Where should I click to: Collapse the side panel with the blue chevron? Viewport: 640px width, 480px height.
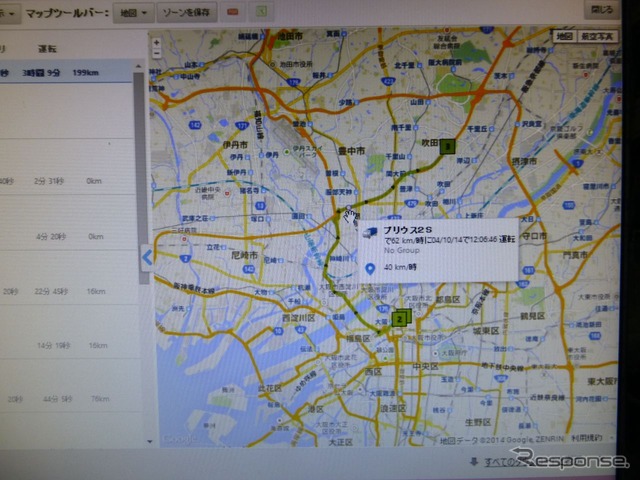[147, 258]
